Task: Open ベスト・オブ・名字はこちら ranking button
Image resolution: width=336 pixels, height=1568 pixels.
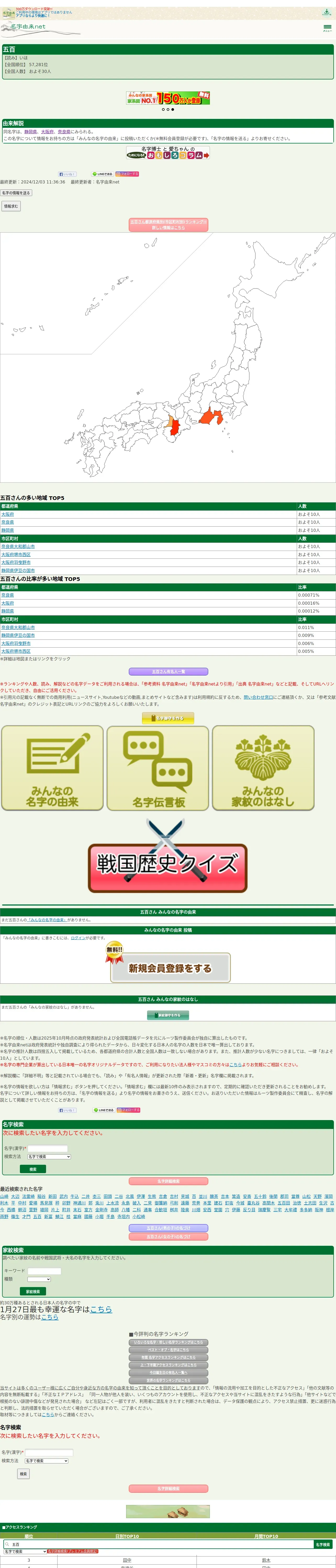Action: 168,1350
